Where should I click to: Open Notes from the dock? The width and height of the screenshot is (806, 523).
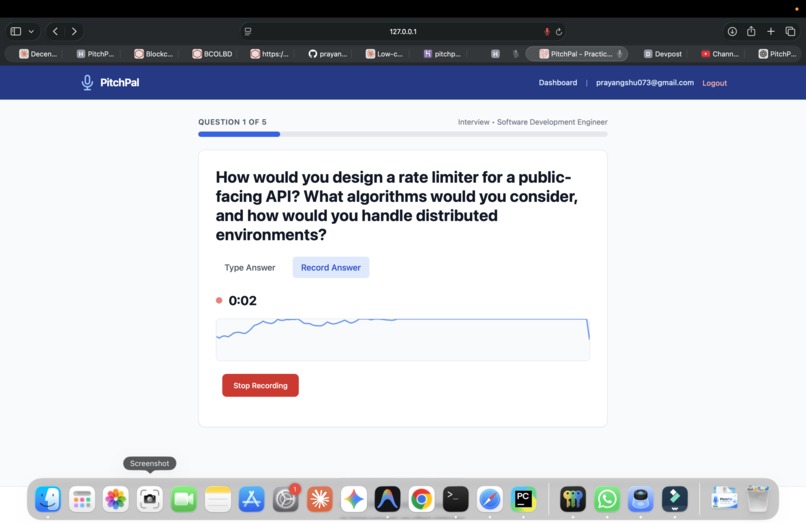(x=217, y=499)
